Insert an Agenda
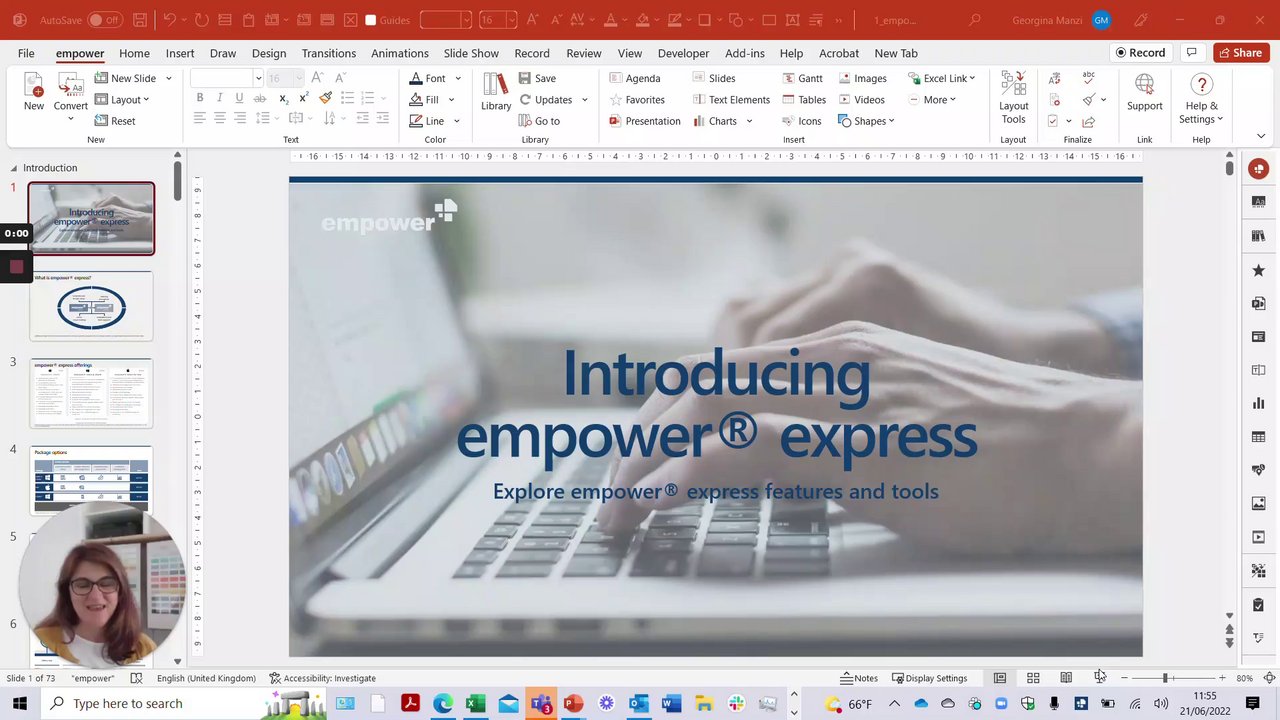This screenshot has height=720, width=1280. [x=634, y=78]
